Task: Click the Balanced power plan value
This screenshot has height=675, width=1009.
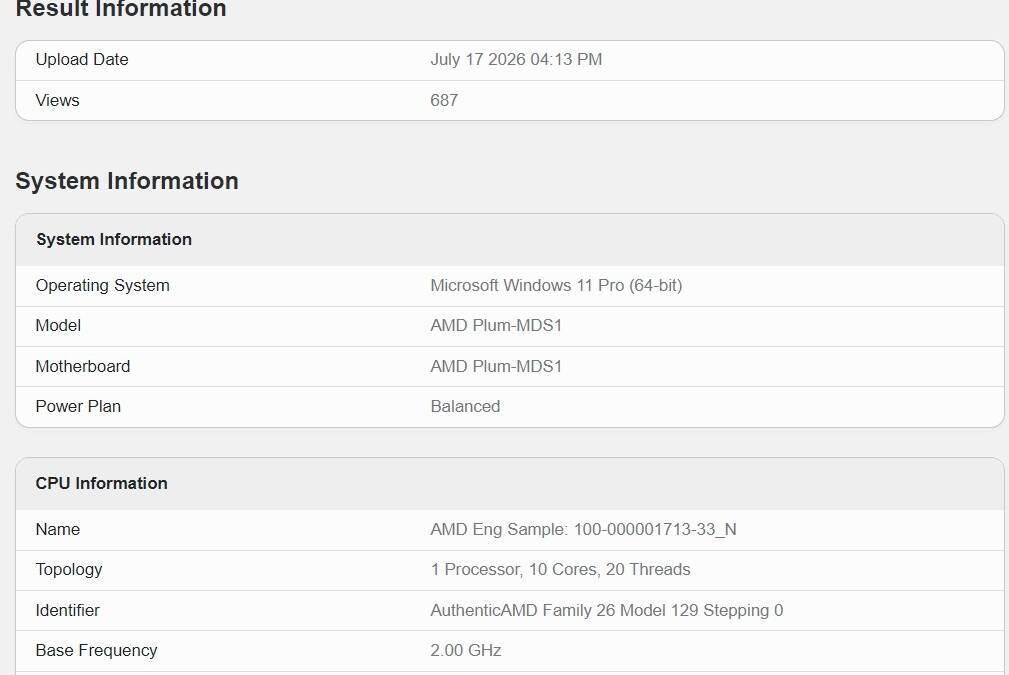Action: (x=465, y=406)
